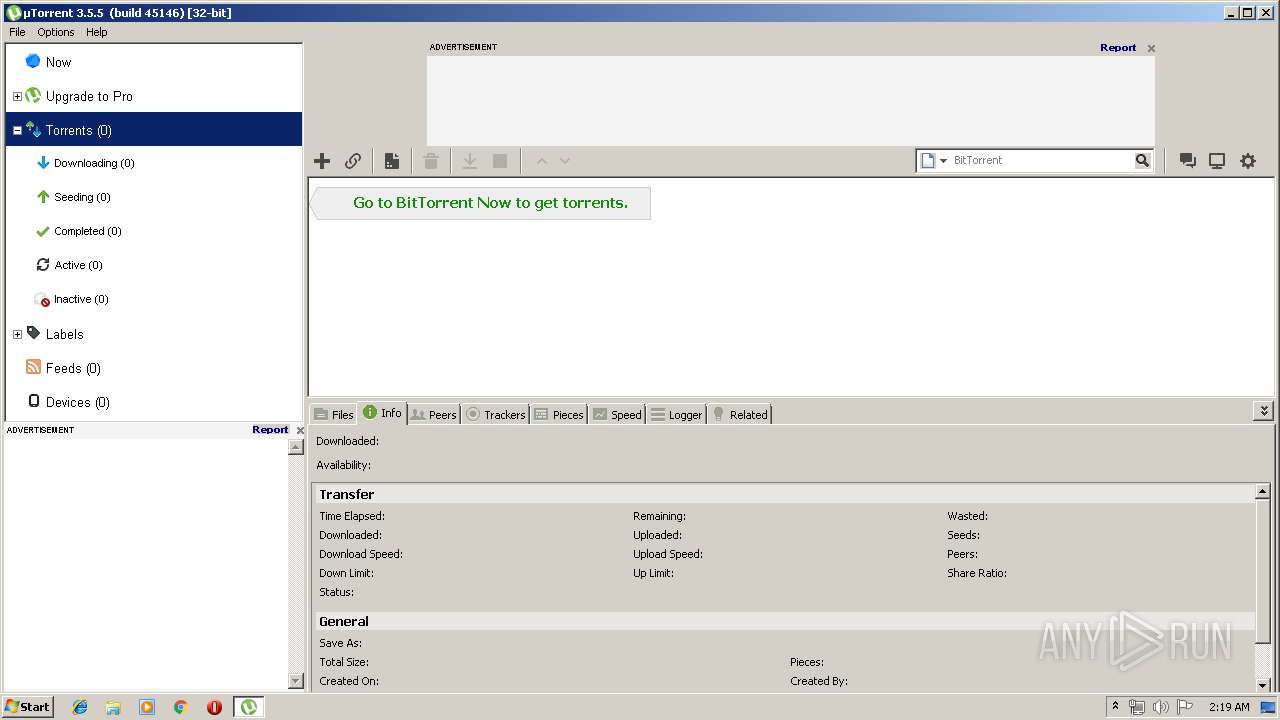Open the File menu
This screenshot has height=720, width=1280.
(x=17, y=32)
